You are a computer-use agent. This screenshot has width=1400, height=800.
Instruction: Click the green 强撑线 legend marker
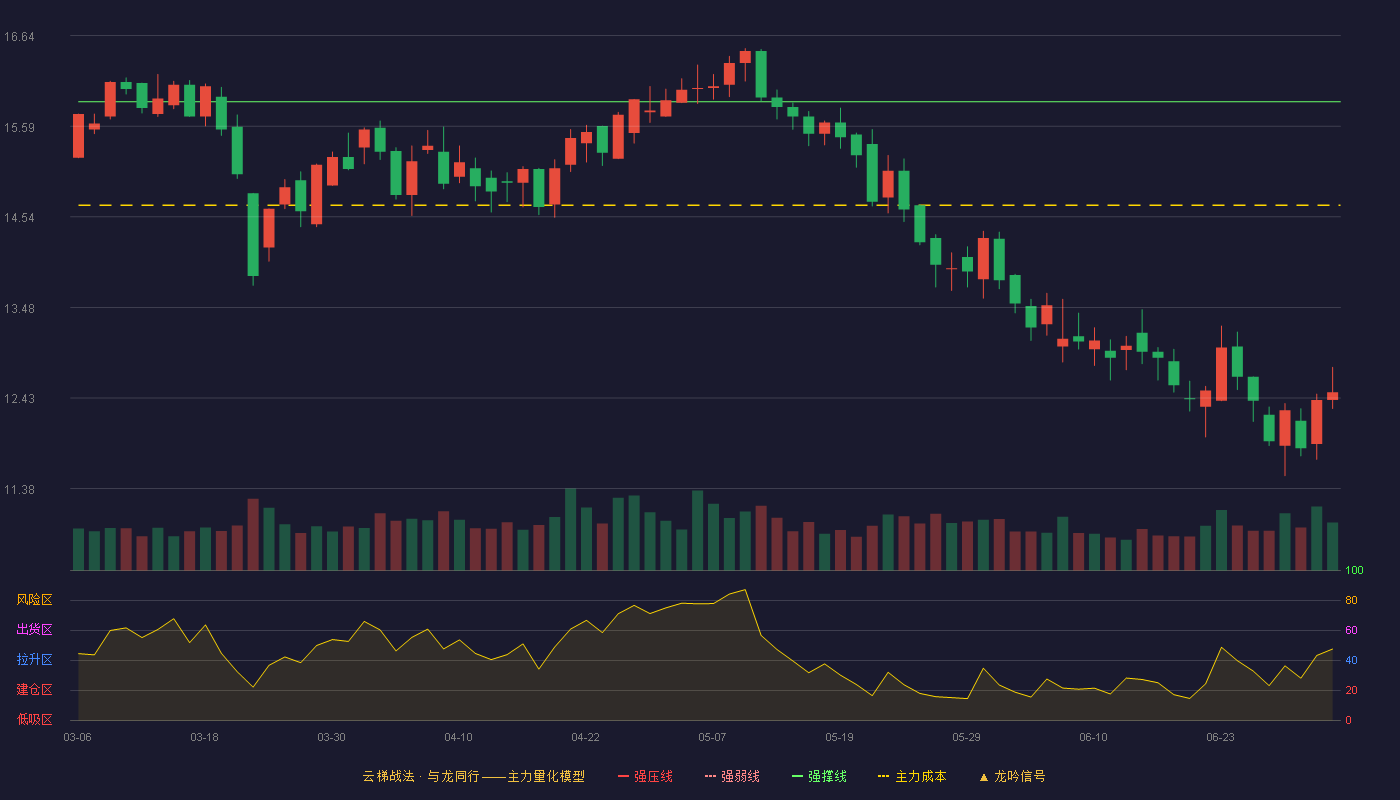(x=797, y=776)
